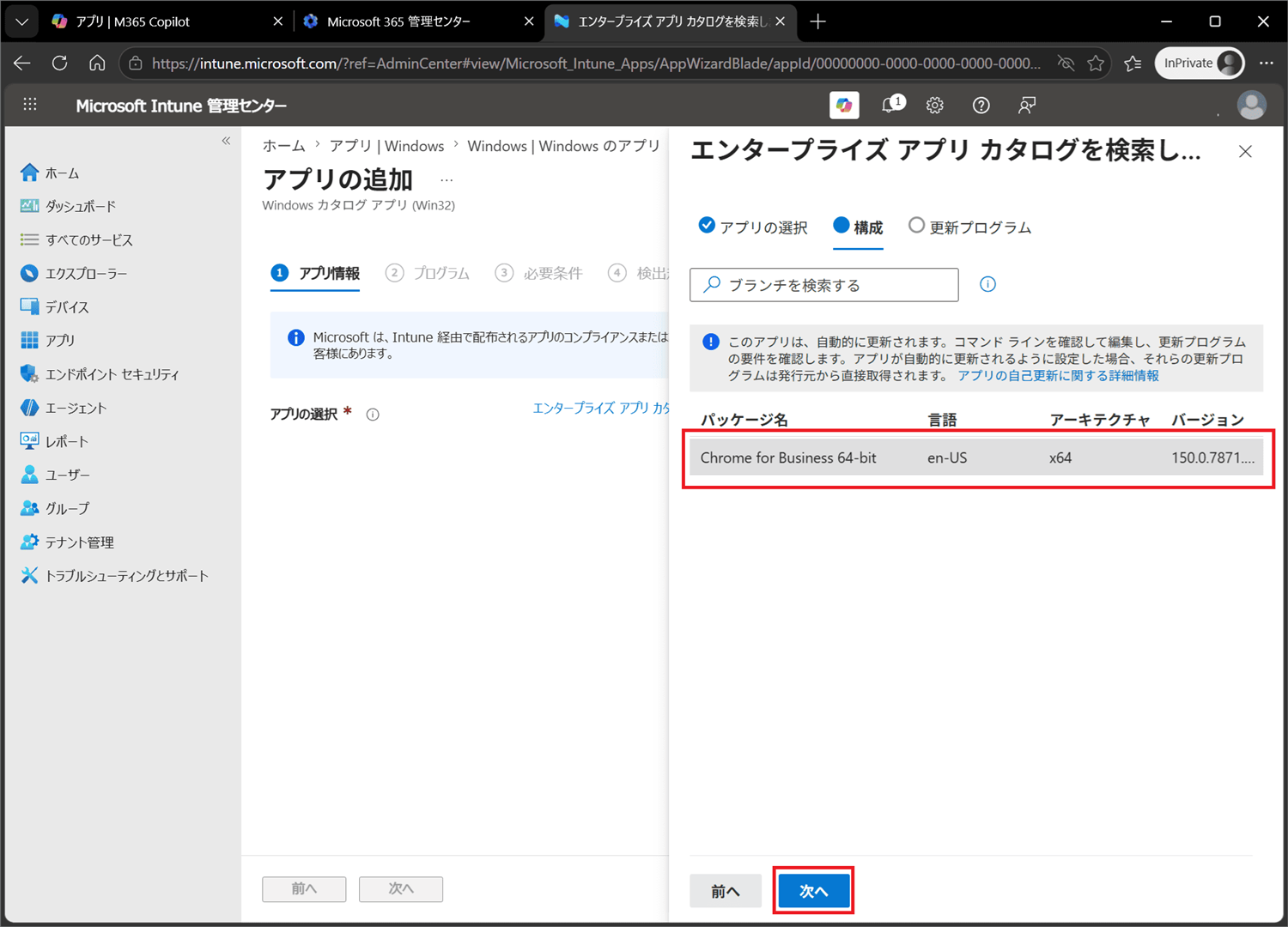The width and height of the screenshot is (1288, 927).
Task: Close the Microsoft 365 管理センター tab
Action: click(x=529, y=21)
